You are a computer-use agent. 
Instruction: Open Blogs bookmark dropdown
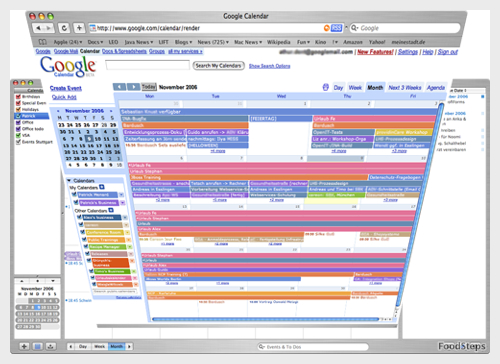[x=183, y=42]
